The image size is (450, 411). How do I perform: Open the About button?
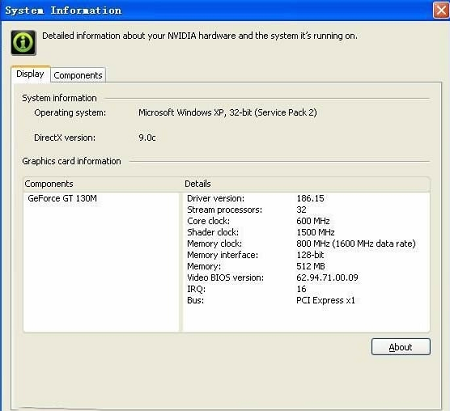(401, 347)
